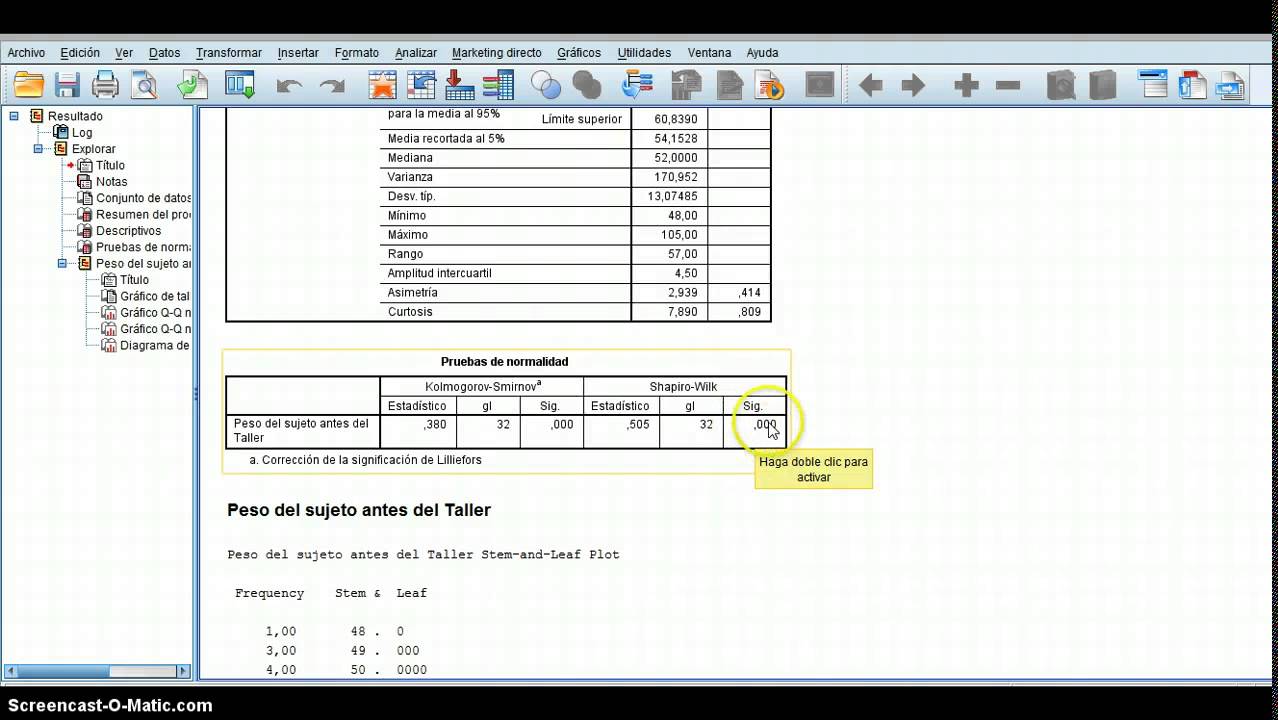Screen dimensions: 1278x720
Task: Select Descriptivos in the outline tree
Action: (x=128, y=231)
